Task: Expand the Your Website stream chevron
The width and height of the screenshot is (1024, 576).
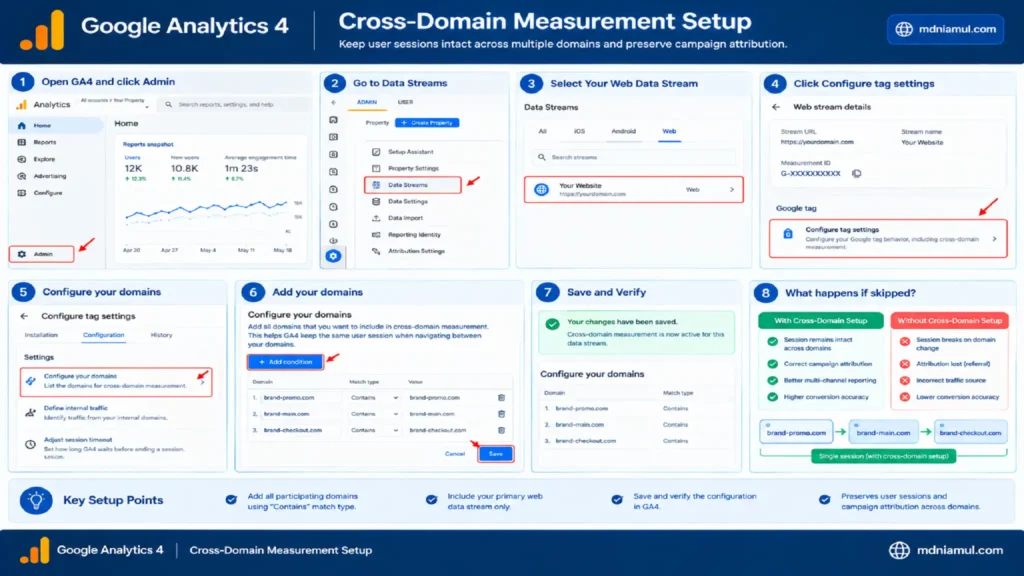Action: [x=732, y=190]
